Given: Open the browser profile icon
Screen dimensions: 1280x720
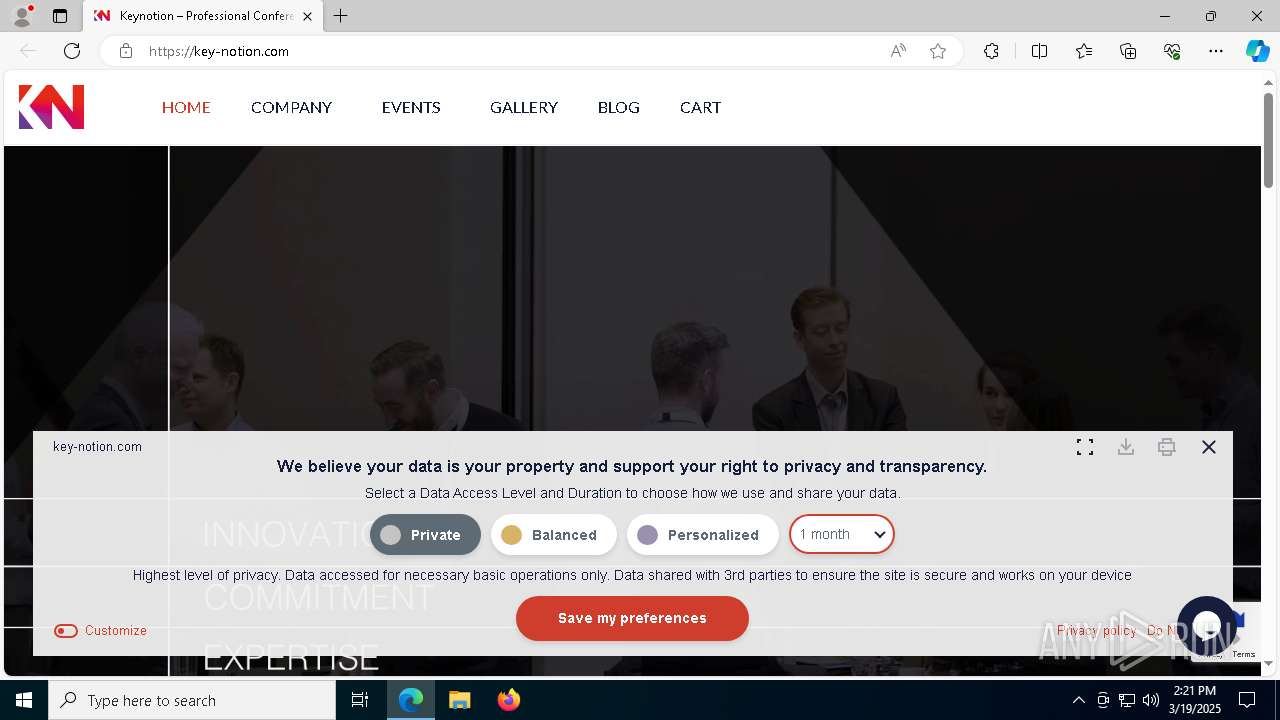Looking at the screenshot, I should click(22, 16).
